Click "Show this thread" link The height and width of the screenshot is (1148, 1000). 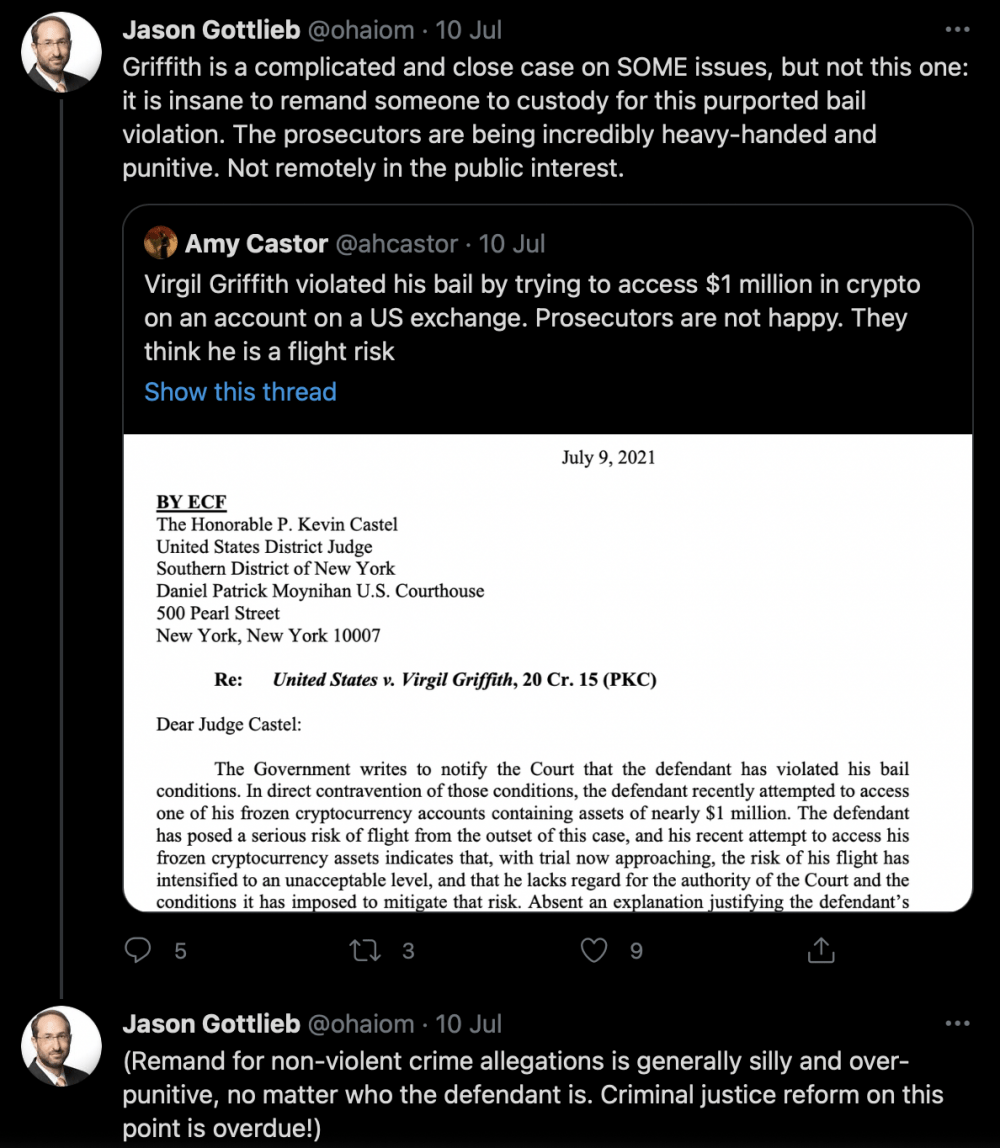click(240, 392)
